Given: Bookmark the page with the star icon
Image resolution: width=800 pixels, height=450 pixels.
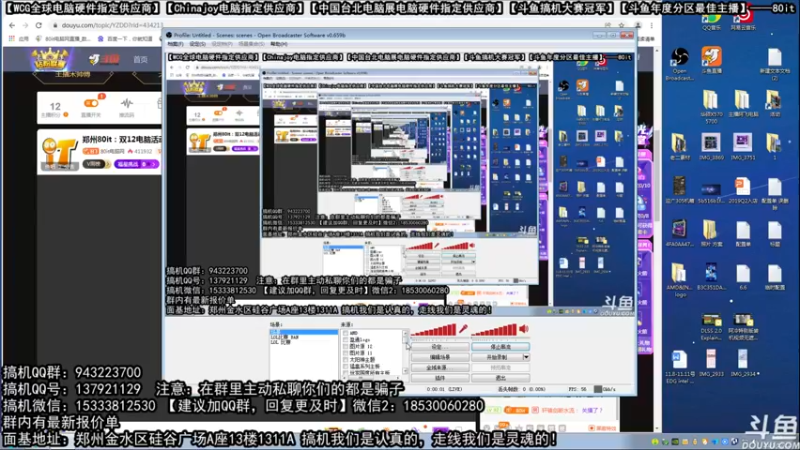Looking at the screenshot, I should [621, 25].
